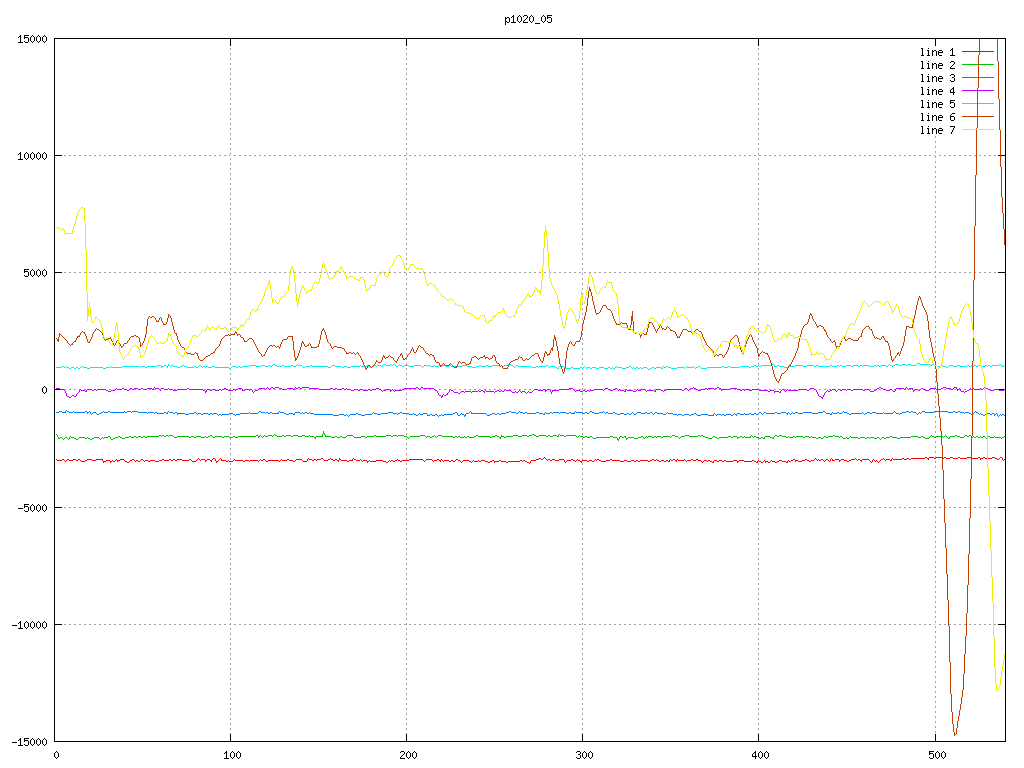Click the plot title p1020_05
The width and height of the screenshot is (1024, 768).
[x=528, y=19]
